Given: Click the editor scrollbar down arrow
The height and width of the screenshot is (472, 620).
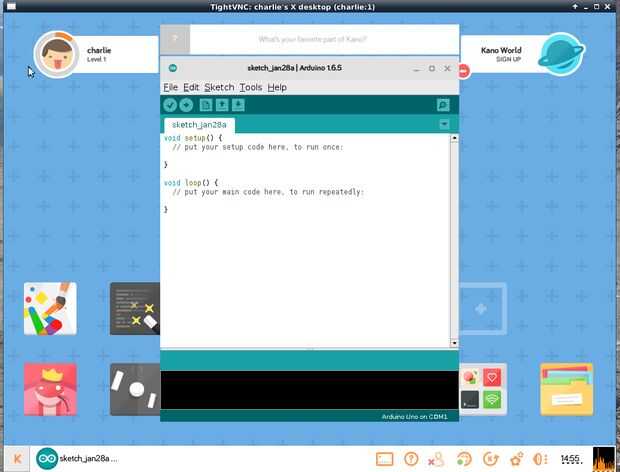Looking at the screenshot, I should coord(454,343).
